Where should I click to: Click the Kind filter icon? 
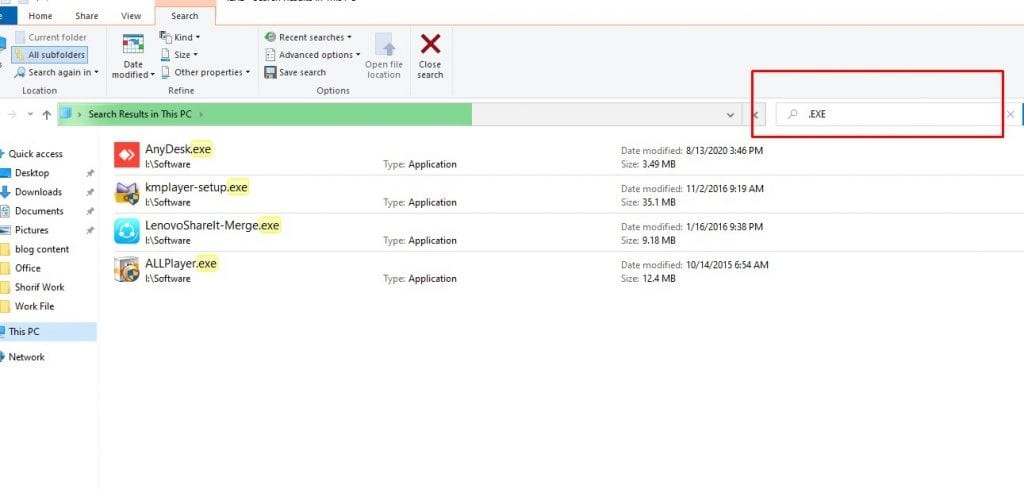pos(166,37)
